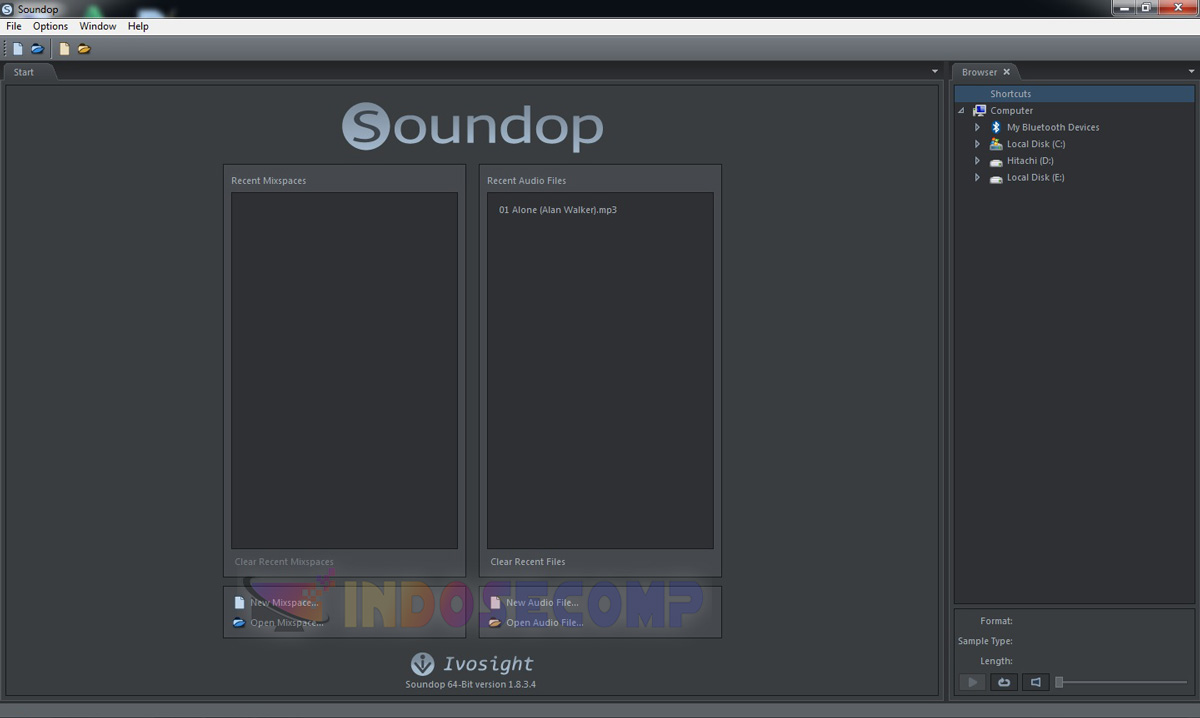Collapse the Computer tree node
This screenshot has height=718, width=1200.
coord(961,110)
